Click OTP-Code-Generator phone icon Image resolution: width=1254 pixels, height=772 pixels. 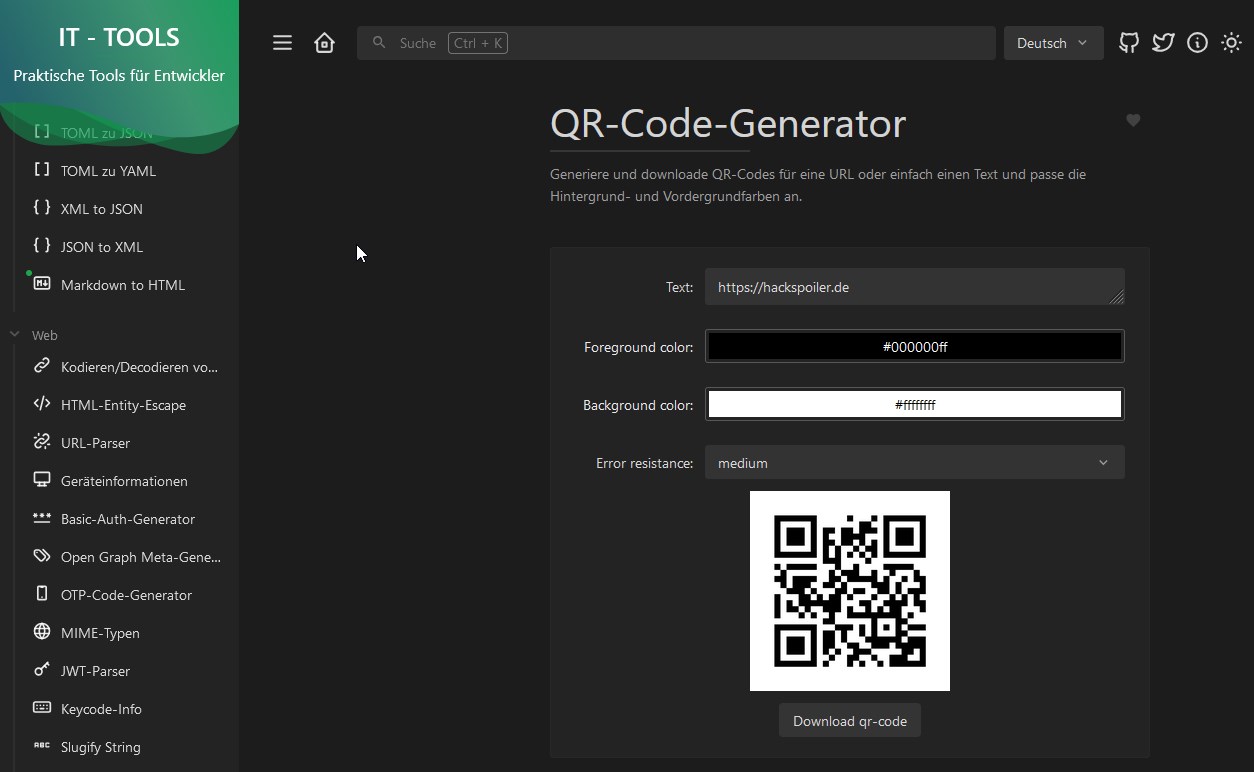42,594
